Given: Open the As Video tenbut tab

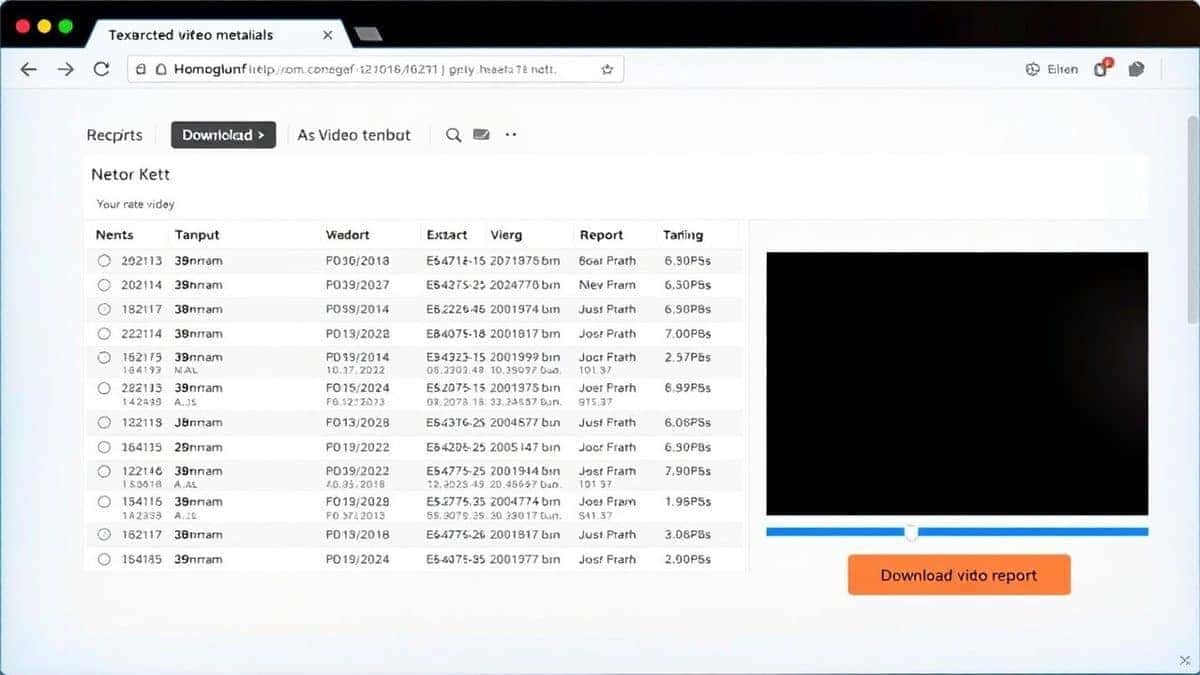Looking at the screenshot, I should pyautogui.click(x=354, y=135).
